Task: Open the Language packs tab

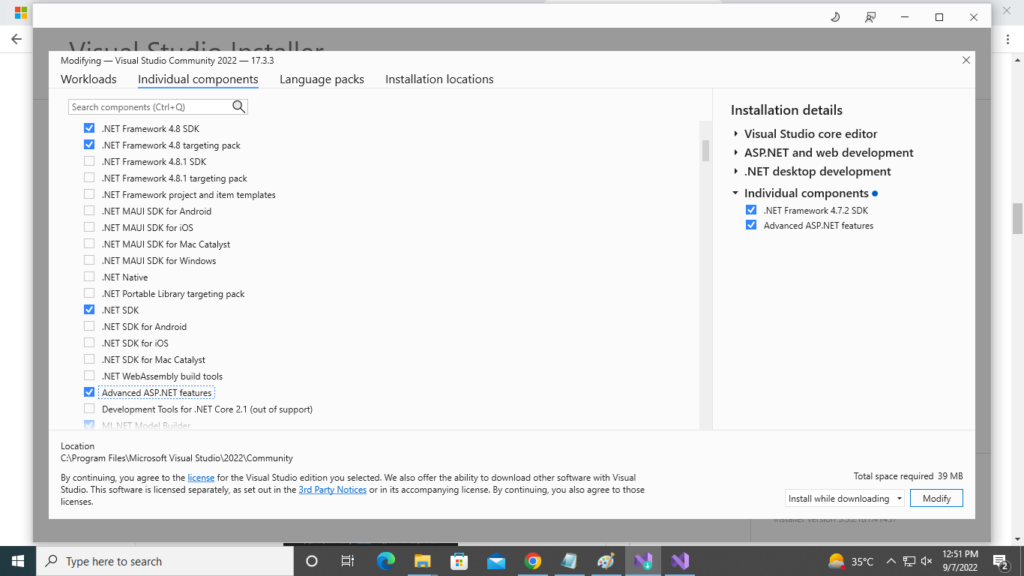Action: [321, 79]
